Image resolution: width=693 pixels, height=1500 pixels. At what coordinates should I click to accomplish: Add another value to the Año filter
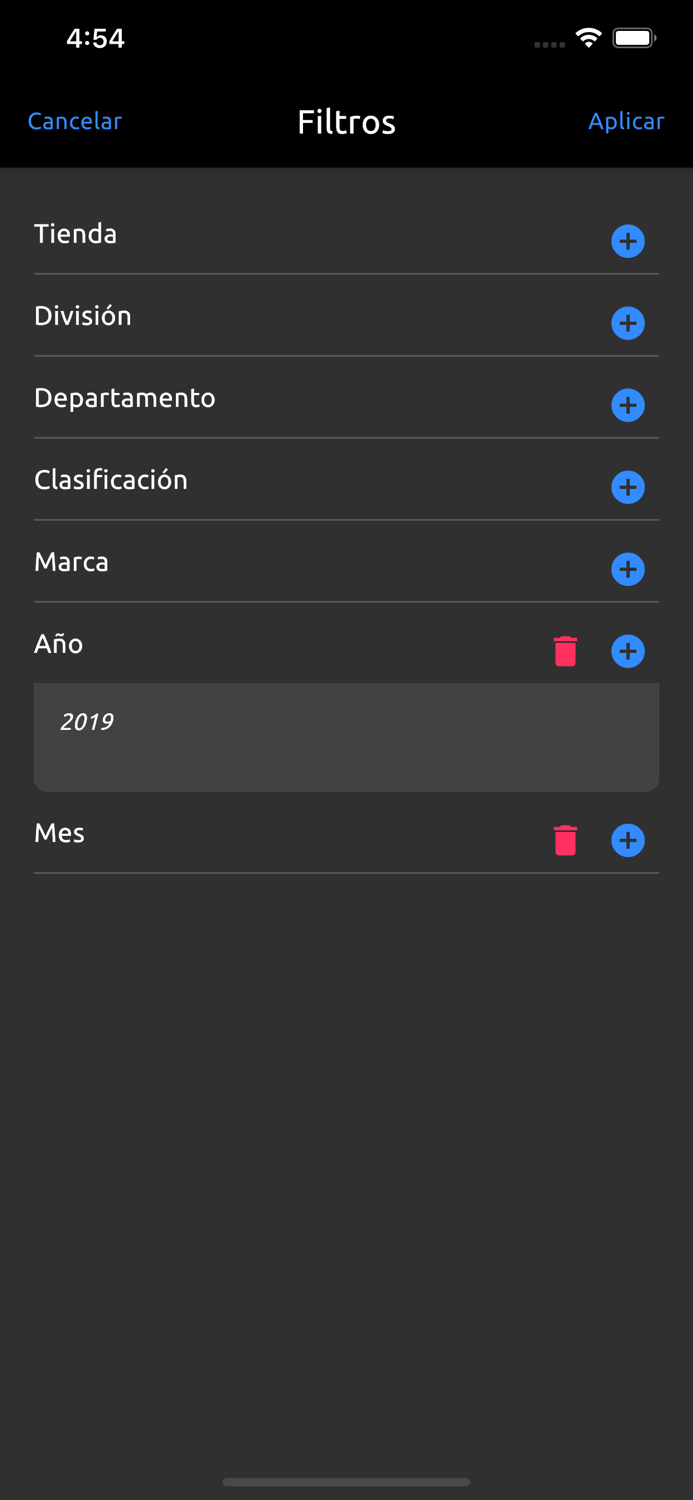point(628,651)
